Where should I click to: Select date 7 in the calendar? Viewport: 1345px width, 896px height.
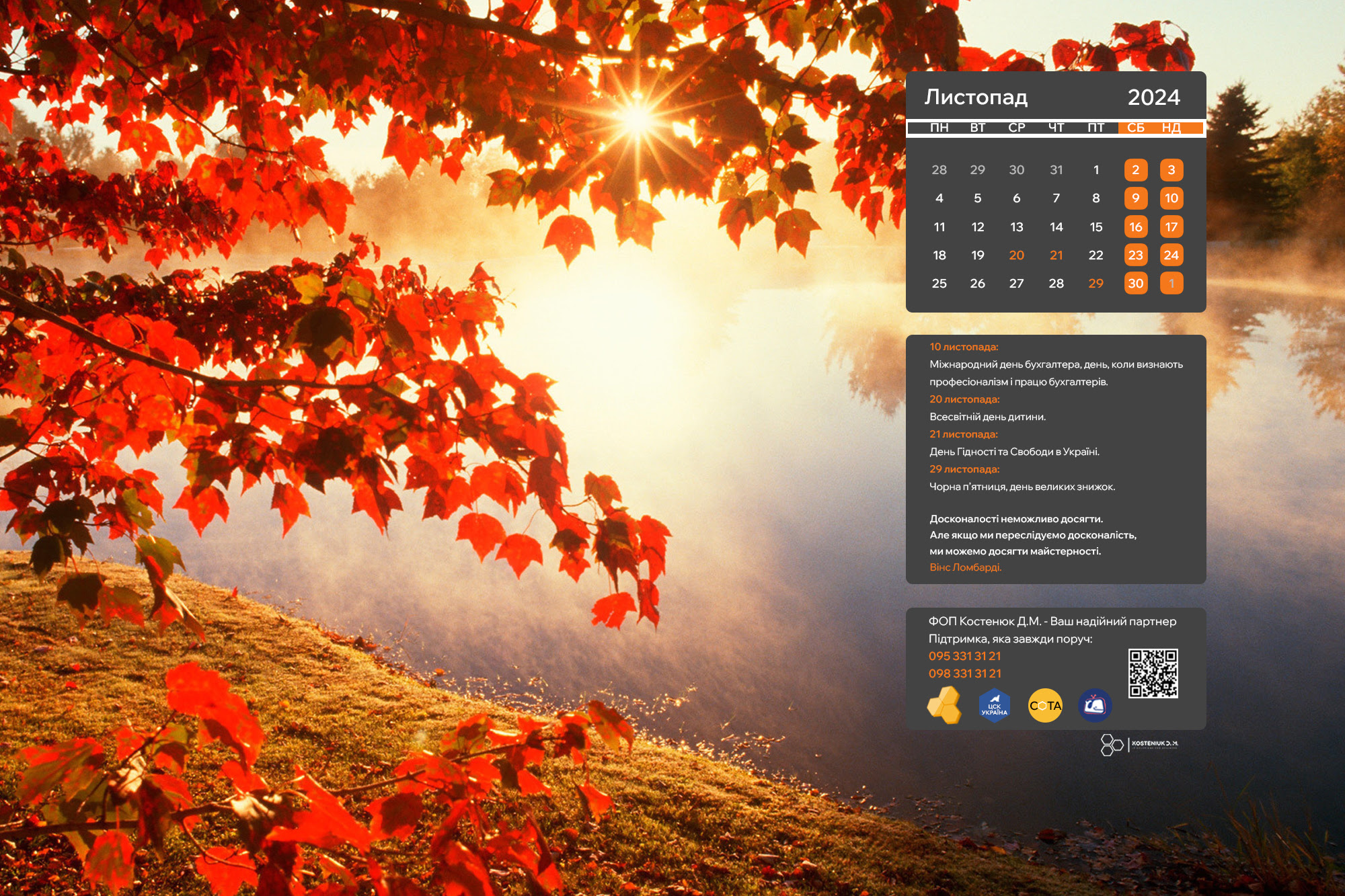tap(1056, 198)
